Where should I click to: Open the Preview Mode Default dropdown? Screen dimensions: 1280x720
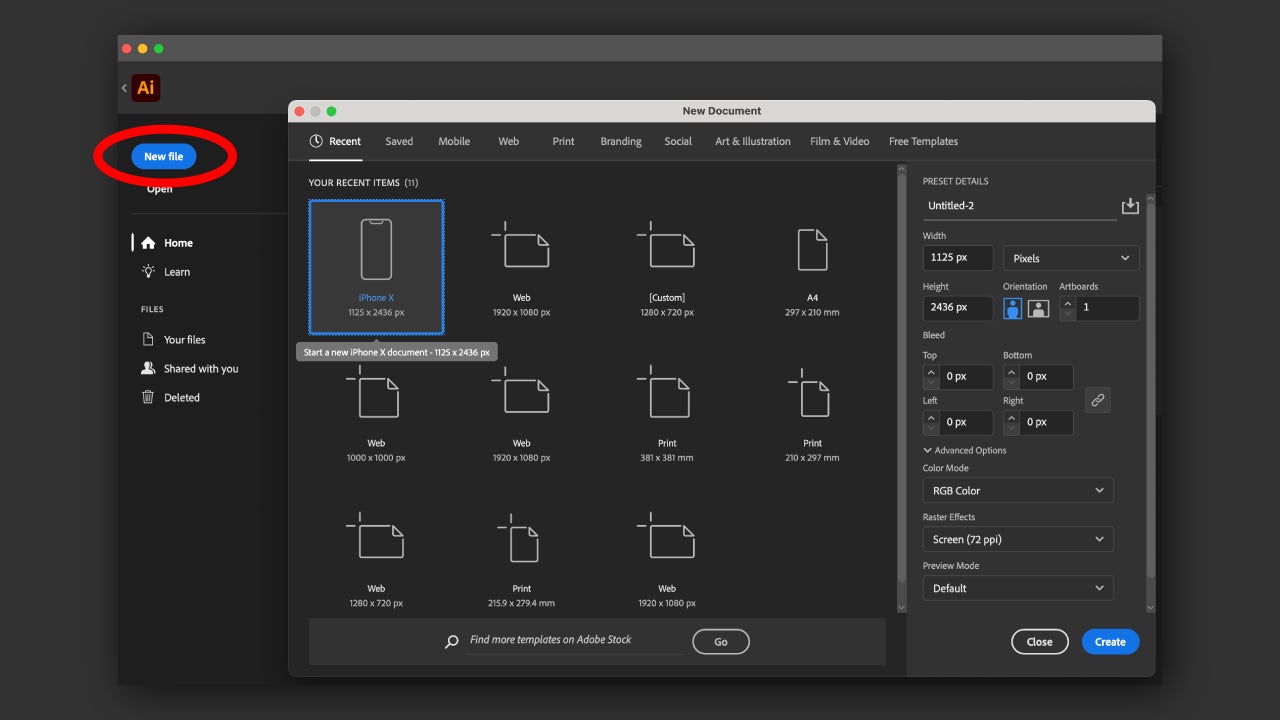[x=1018, y=588]
